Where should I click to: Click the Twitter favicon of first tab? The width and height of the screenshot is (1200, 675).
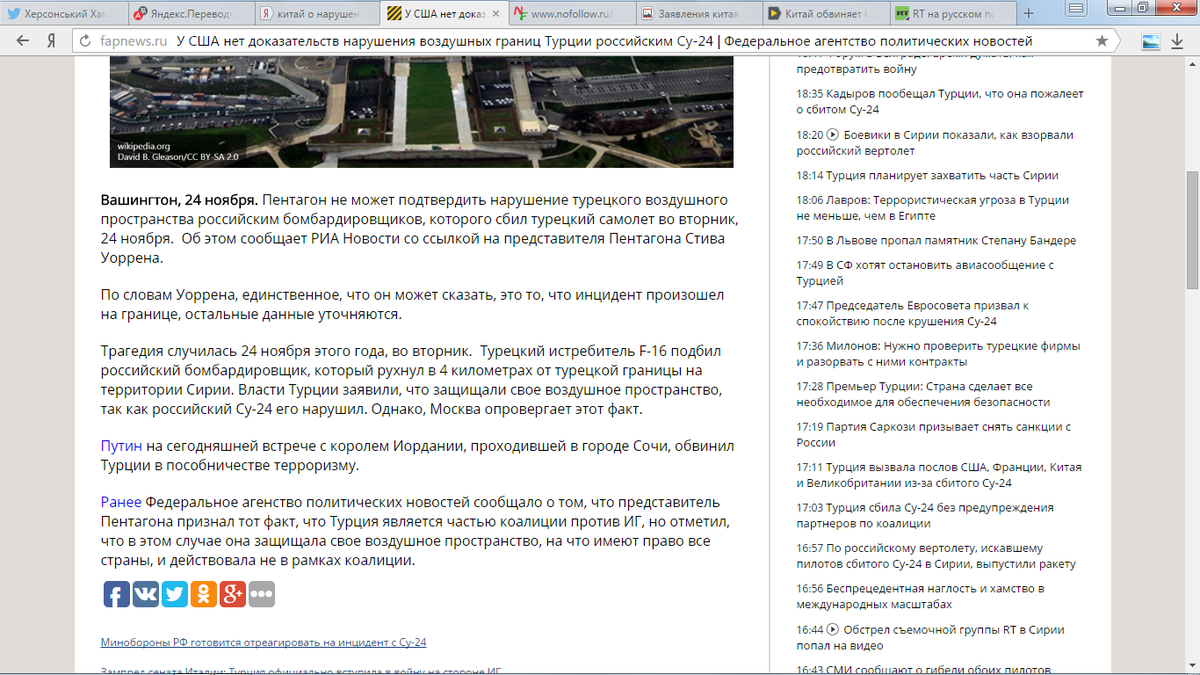[x=15, y=14]
